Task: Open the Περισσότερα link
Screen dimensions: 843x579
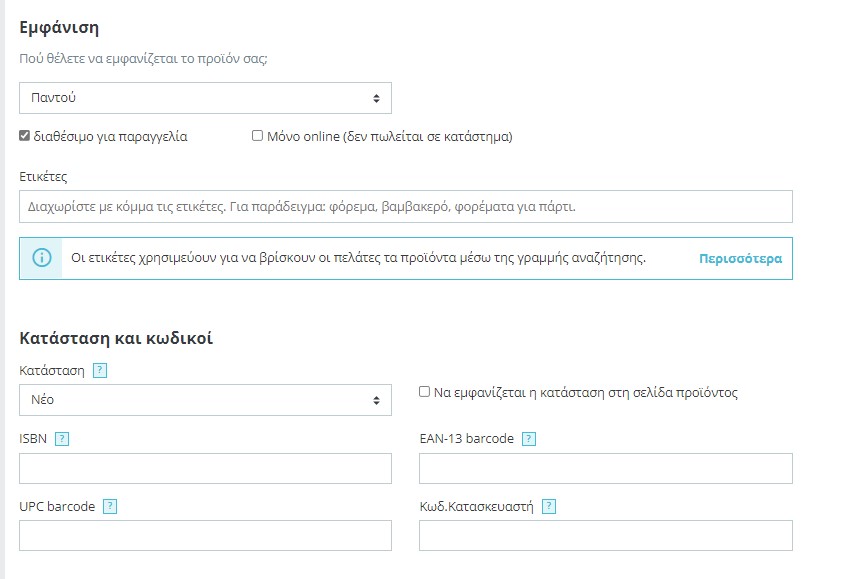Action: click(740, 258)
